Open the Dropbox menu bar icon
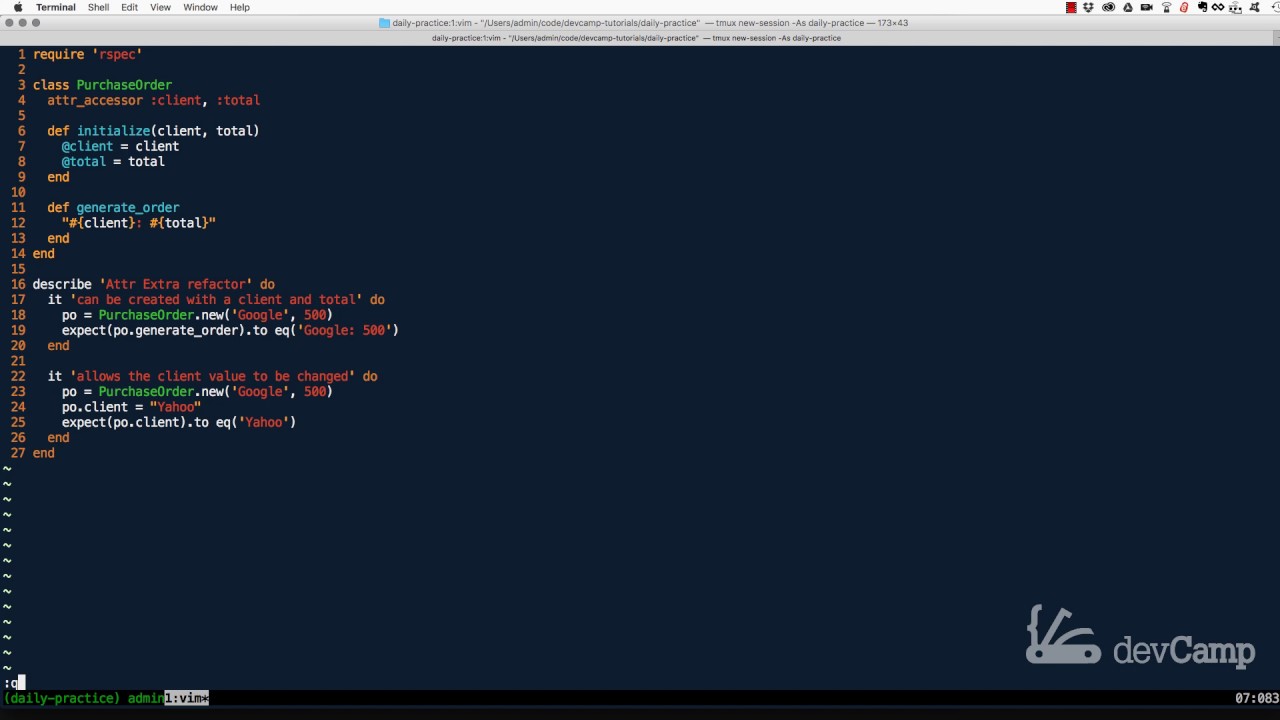 [1088, 7]
